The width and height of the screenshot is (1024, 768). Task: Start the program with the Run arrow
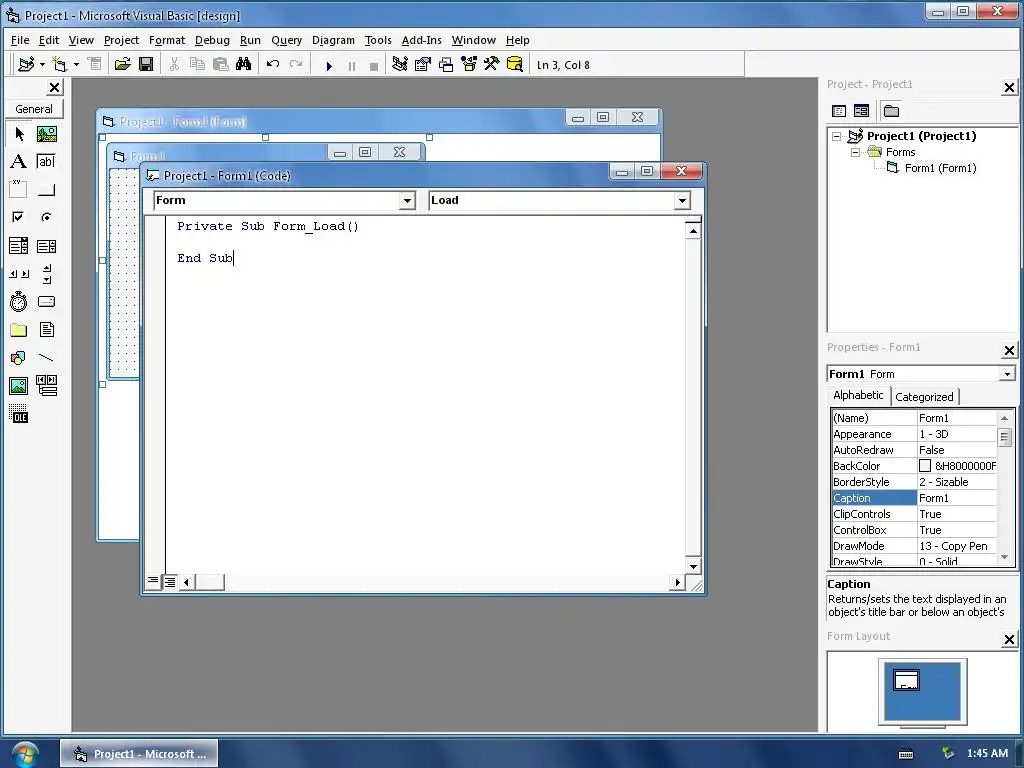329,65
